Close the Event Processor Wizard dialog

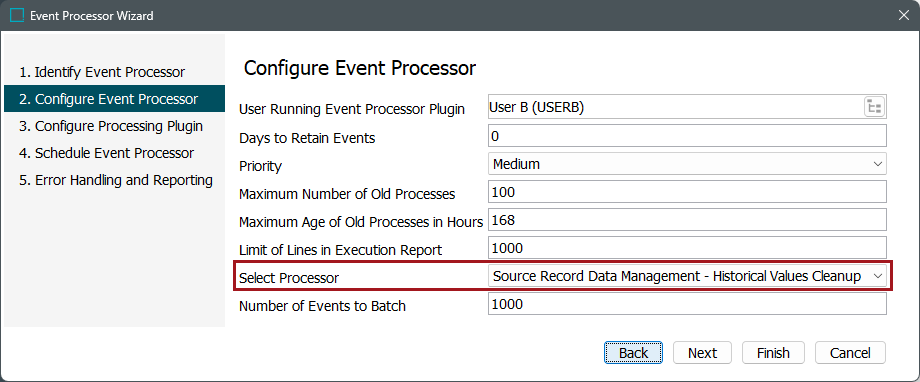(904, 16)
